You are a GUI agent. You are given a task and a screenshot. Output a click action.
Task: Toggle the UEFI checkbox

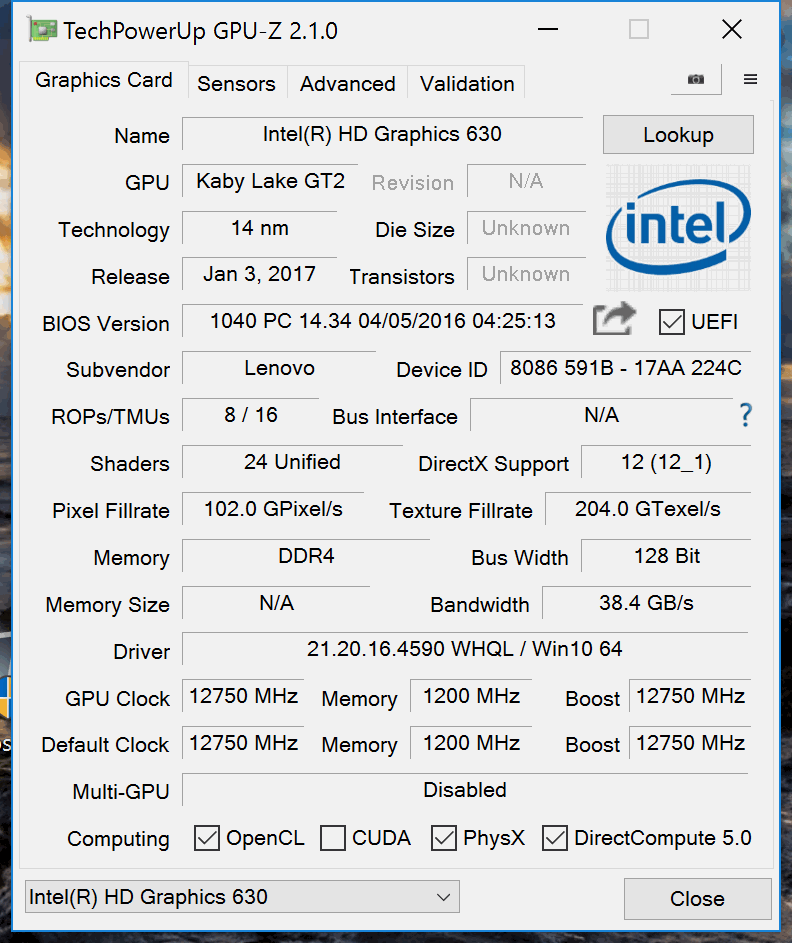coord(671,322)
